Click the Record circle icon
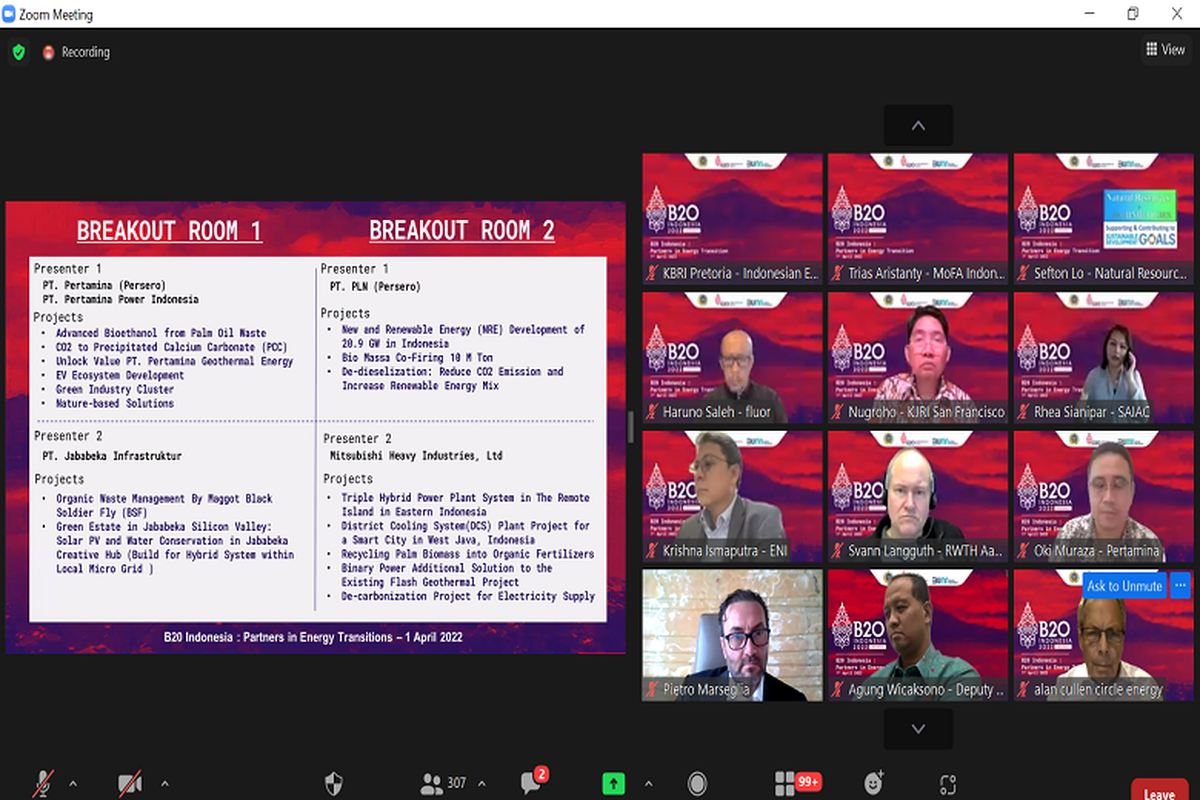The height and width of the screenshot is (800, 1200). [697, 783]
